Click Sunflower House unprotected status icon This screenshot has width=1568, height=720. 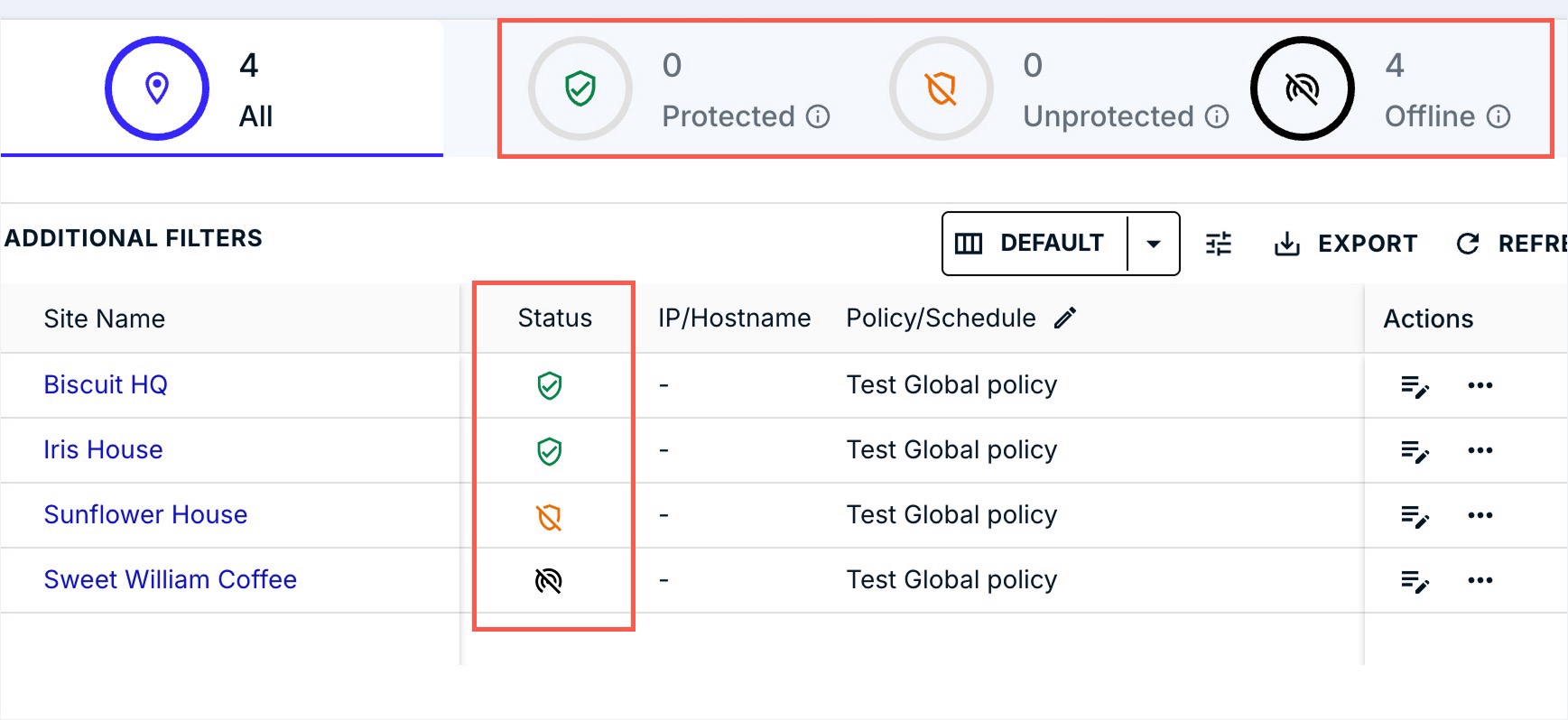point(549,517)
